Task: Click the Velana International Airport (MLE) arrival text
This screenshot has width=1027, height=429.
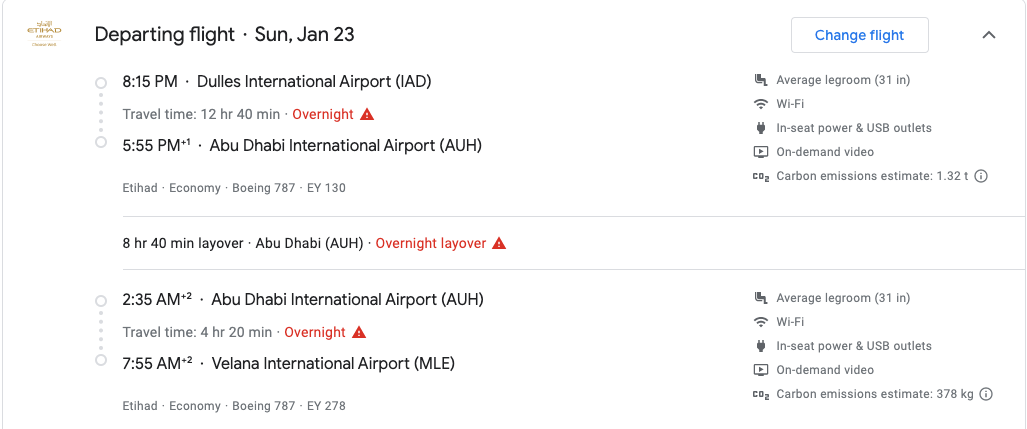Action: click(x=333, y=364)
